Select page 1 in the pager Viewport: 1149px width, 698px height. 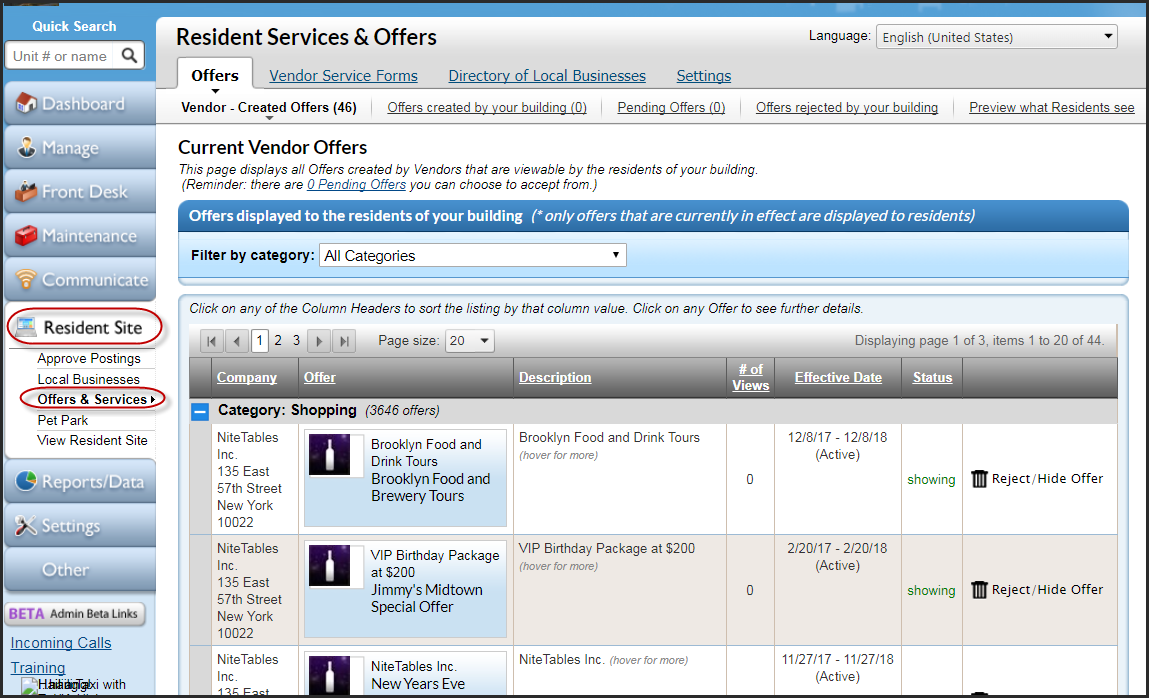pyautogui.click(x=259, y=341)
